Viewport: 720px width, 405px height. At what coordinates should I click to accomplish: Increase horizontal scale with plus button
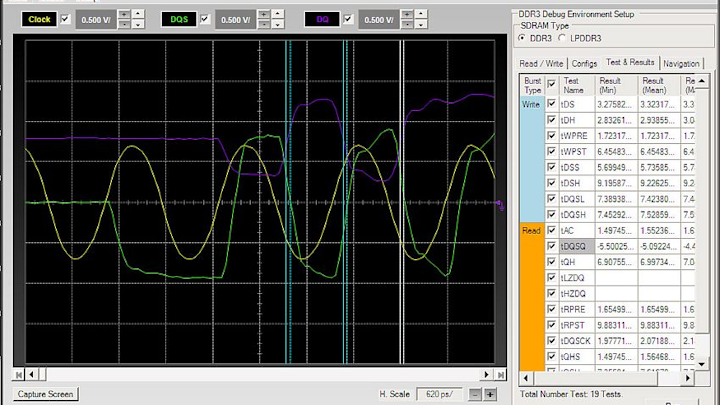(x=490, y=394)
